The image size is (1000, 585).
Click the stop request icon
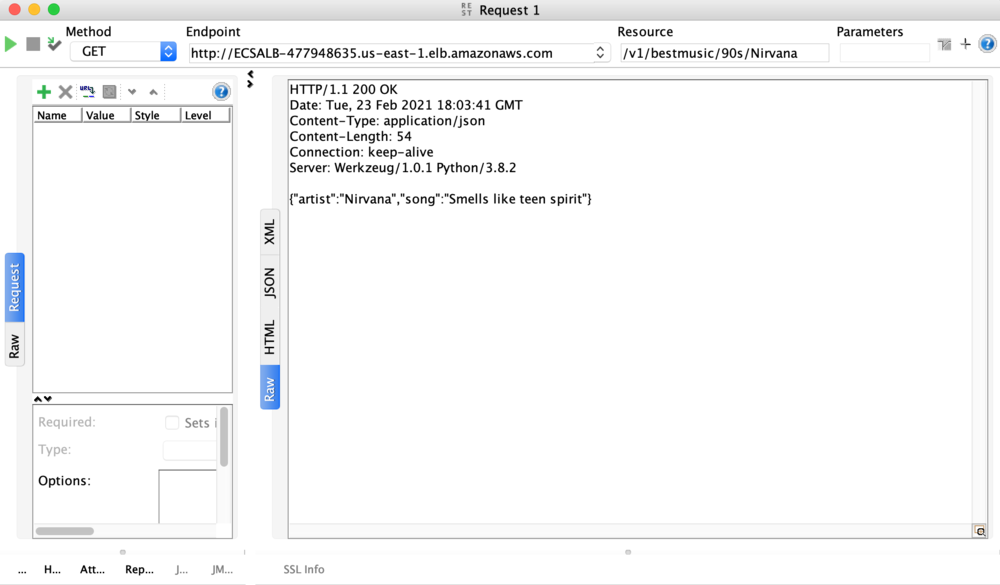coord(32,43)
